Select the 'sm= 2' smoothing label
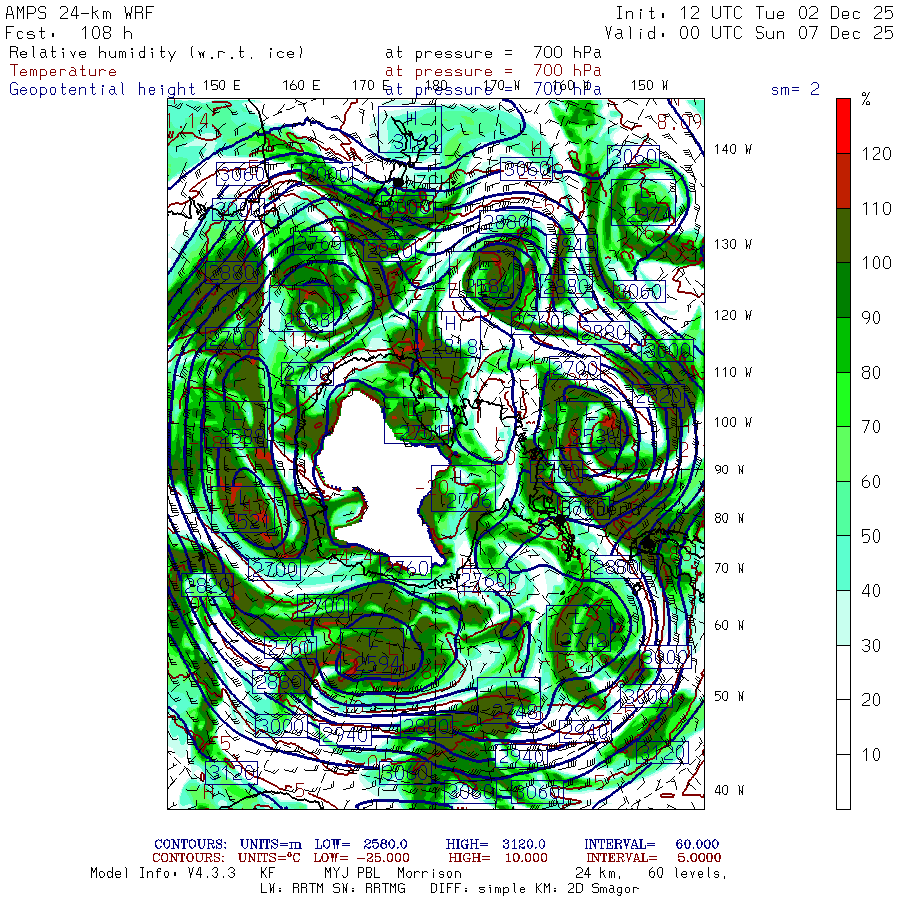 pyautogui.click(x=795, y=90)
